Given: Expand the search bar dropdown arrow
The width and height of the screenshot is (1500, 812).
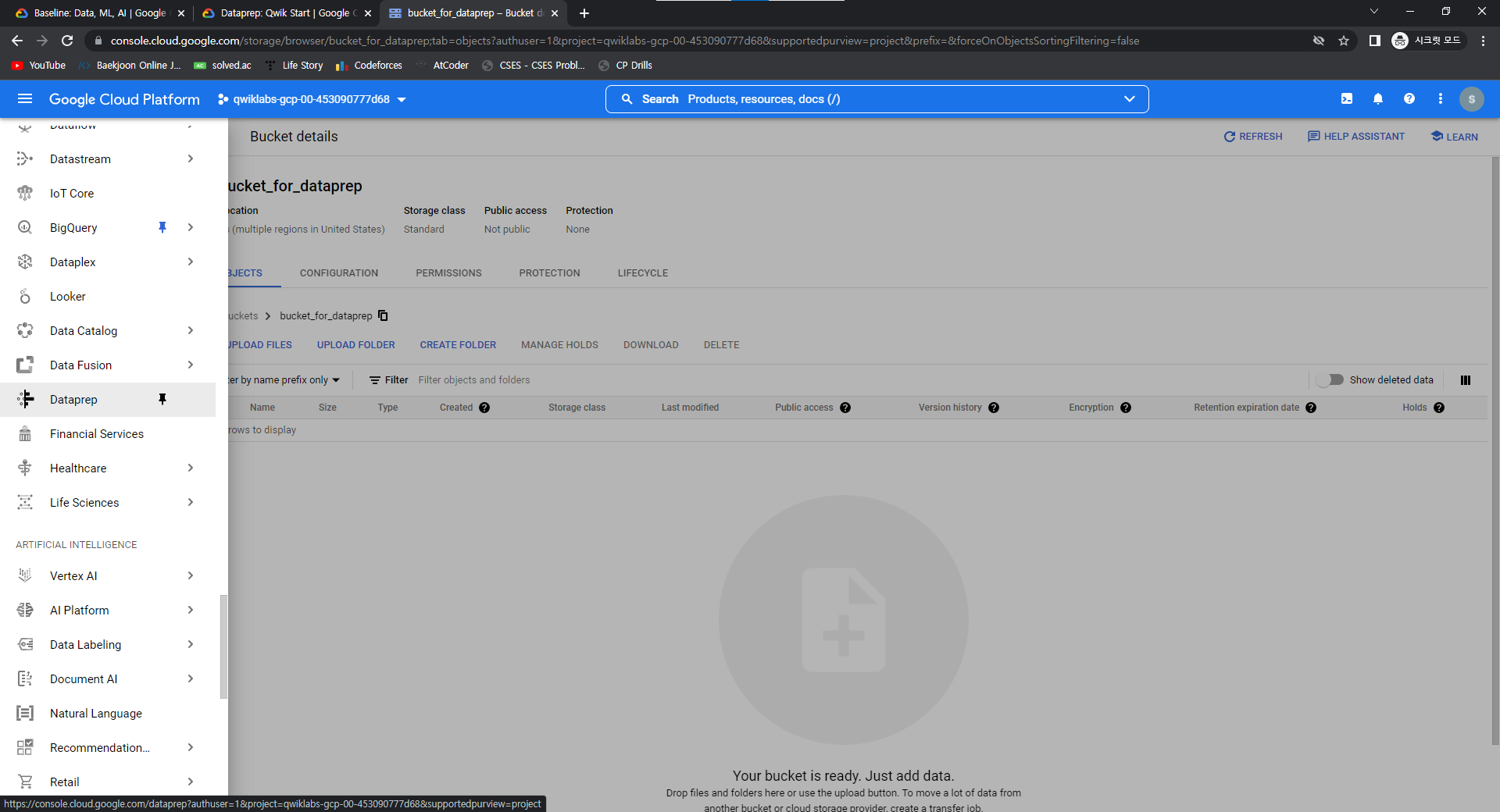Looking at the screenshot, I should pyautogui.click(x=1129, y=99).
